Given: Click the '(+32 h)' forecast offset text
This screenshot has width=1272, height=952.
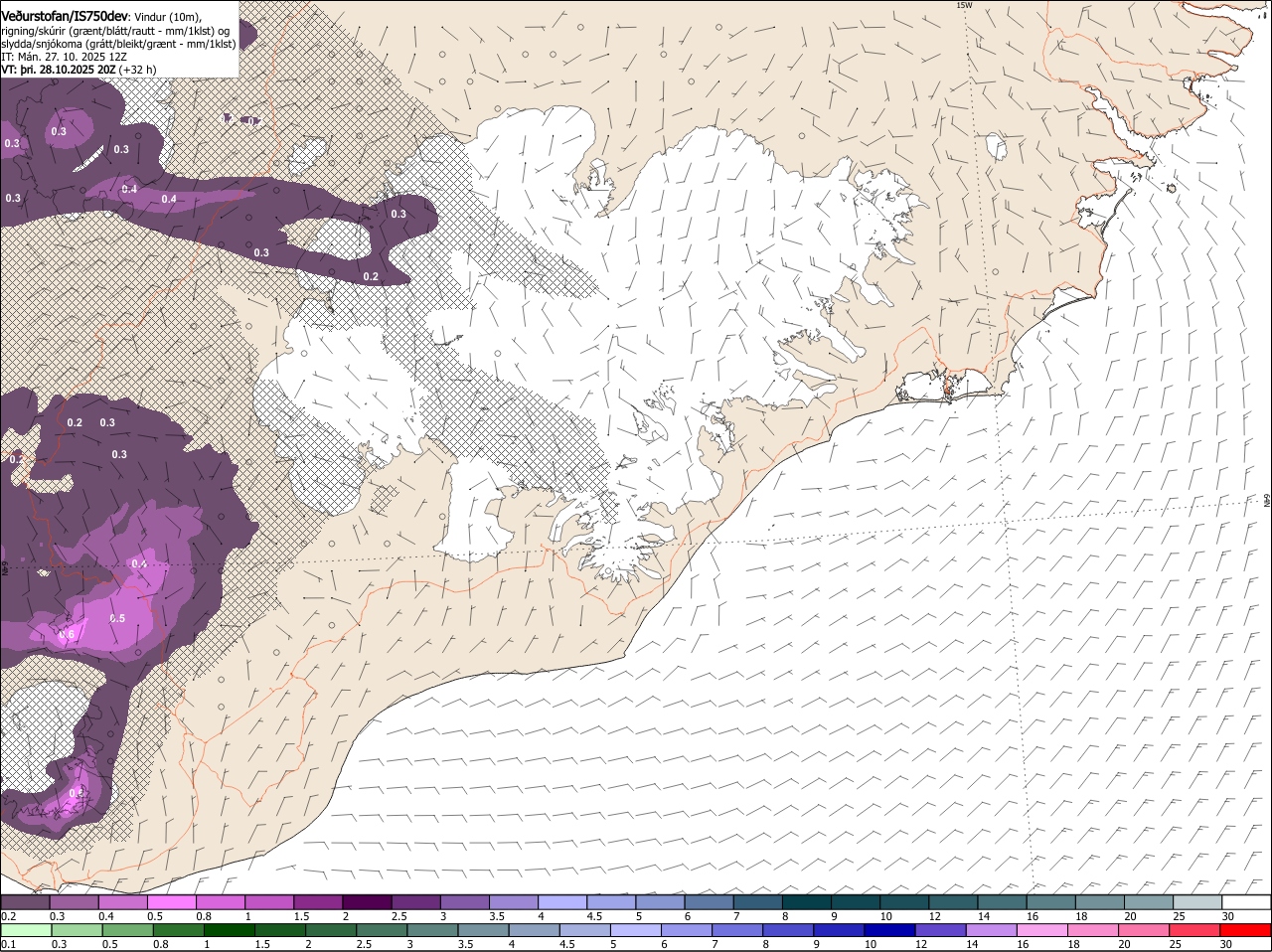Looking at the screenshot, I should pyautogui.click(x=137, y=70).
